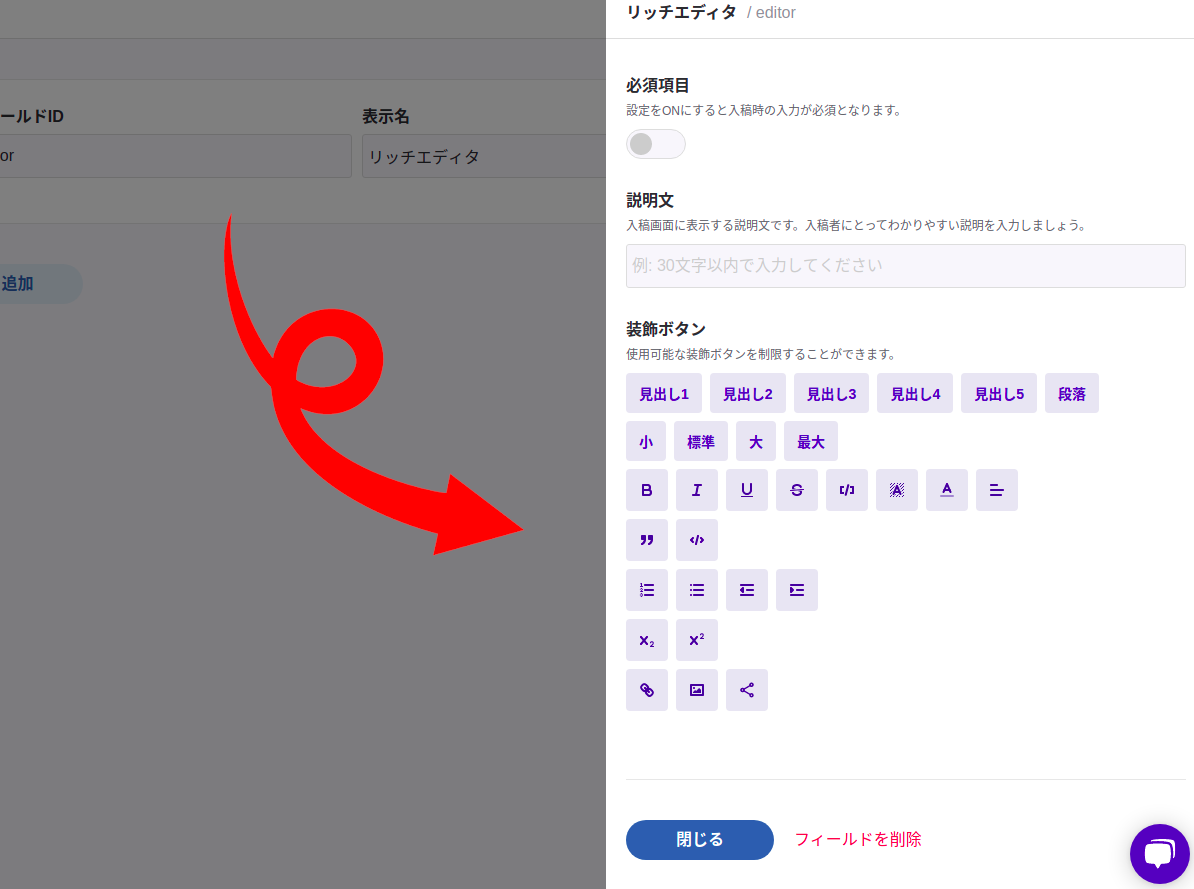Toggle the strikethrough decoration button
The width and height of the screenshot is (1194, 889).
pos(797,490)
